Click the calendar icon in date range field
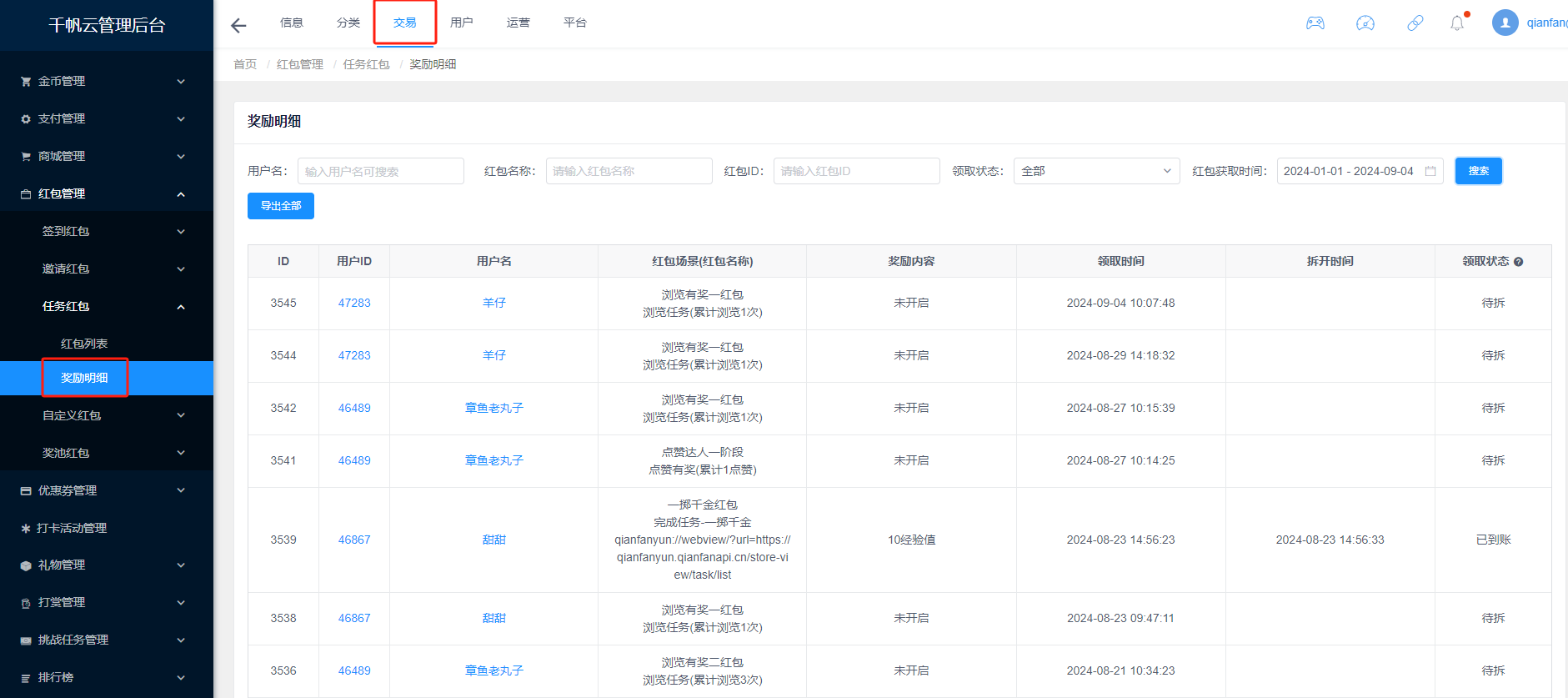The width and height of the screenshot is (1568, 698). coord(1430,171)
